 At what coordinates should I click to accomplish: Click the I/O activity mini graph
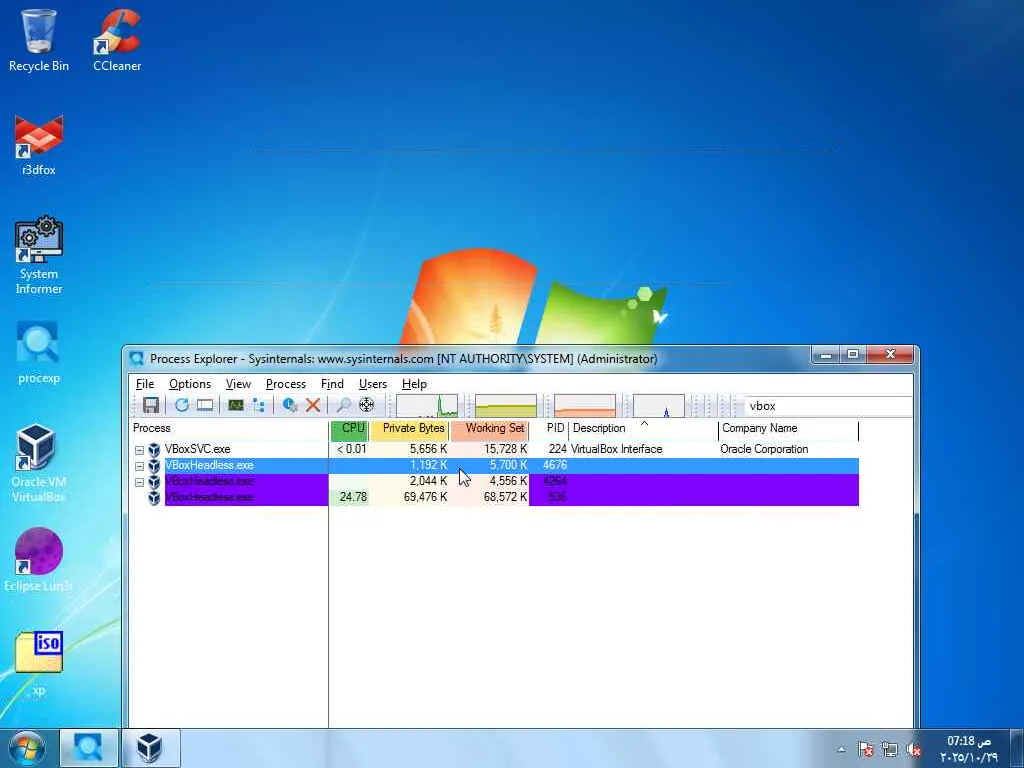pyautogui.click(x=659, y=406)
